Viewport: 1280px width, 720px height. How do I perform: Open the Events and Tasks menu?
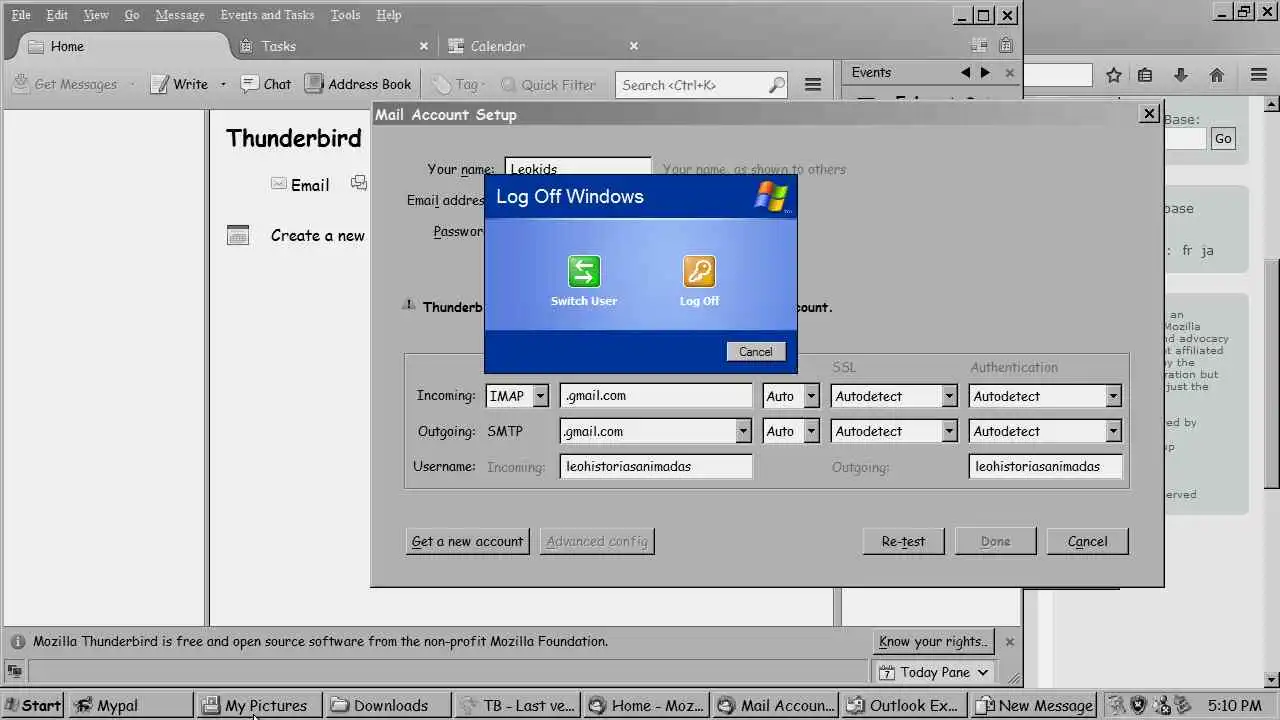pyautogui.click(x=267, y=15)
